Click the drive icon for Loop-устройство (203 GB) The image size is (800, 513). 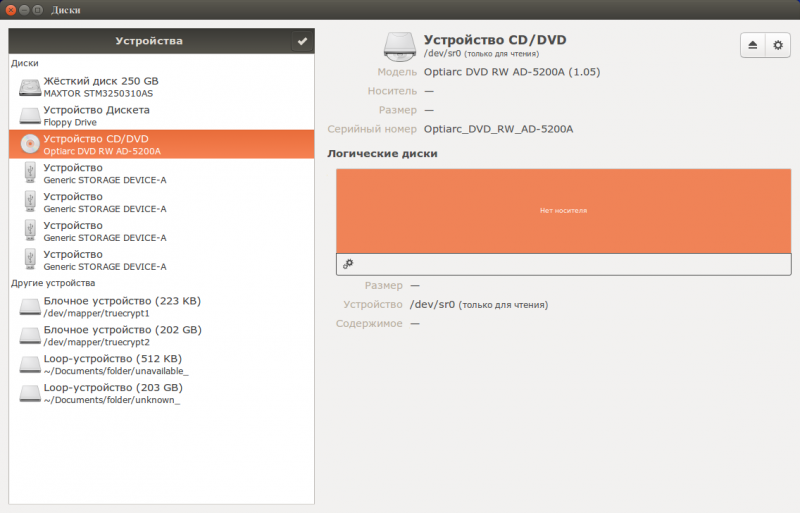coord(30,393)
